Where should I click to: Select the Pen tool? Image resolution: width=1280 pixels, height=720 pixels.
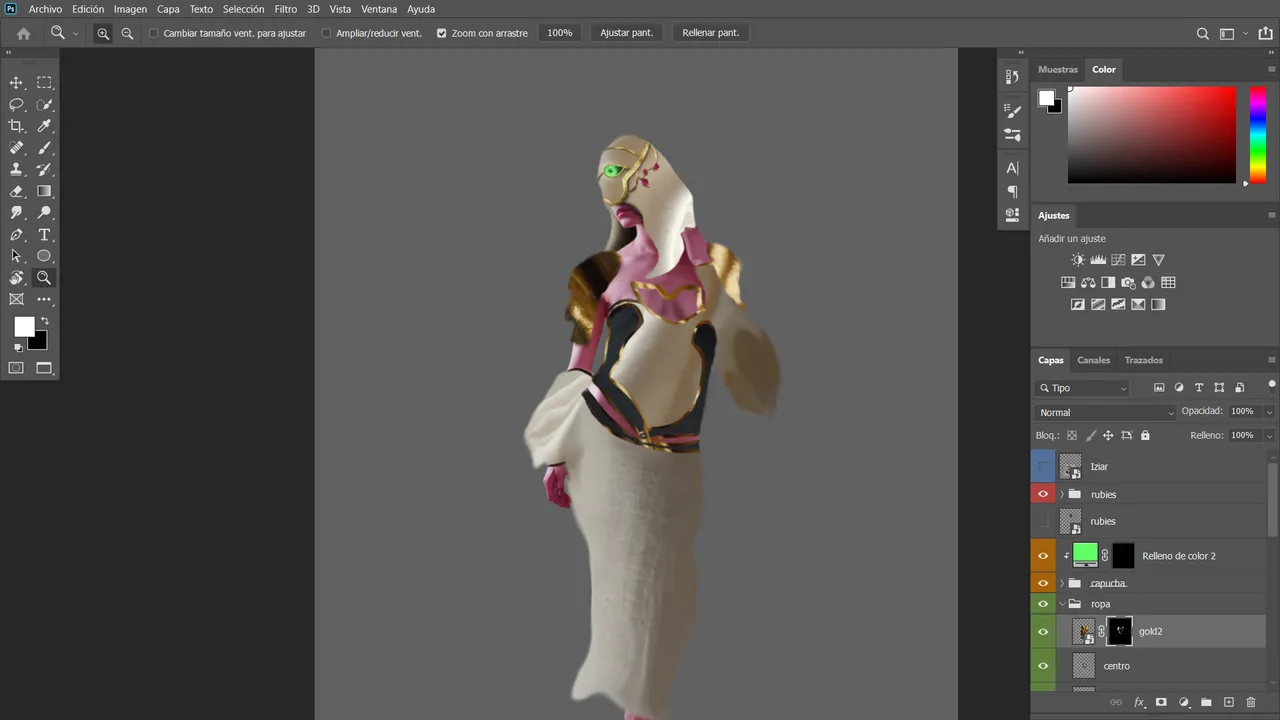tap(16, 235)
